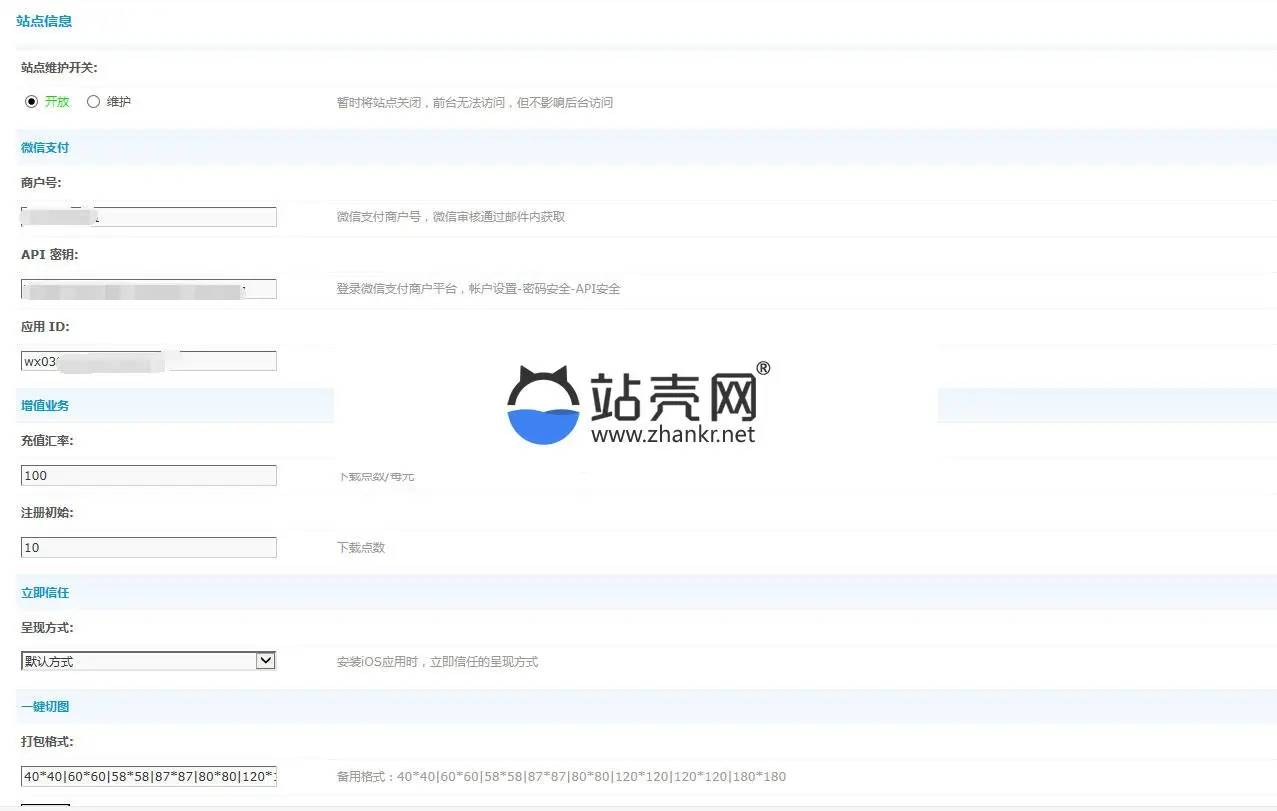Focus the API 密钥 input field
The width and height of the screenshot is (1277, 811).
[x=148, y=289]
